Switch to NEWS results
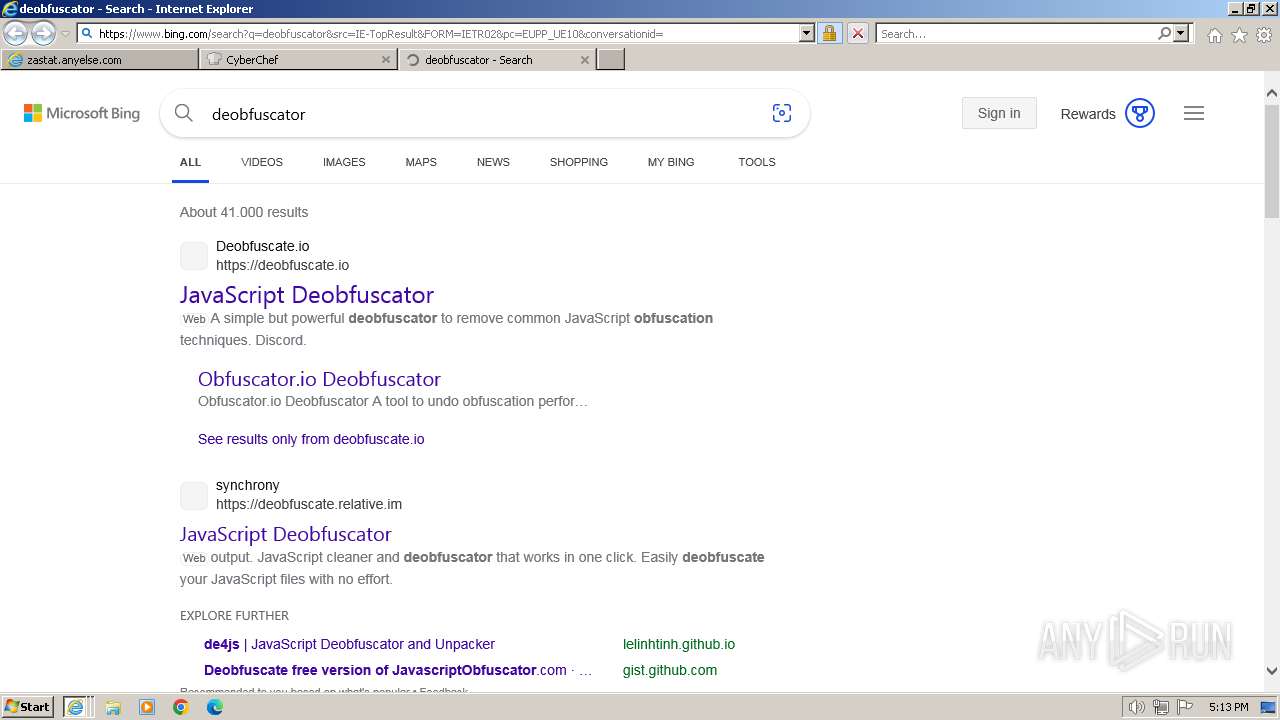 493,162
